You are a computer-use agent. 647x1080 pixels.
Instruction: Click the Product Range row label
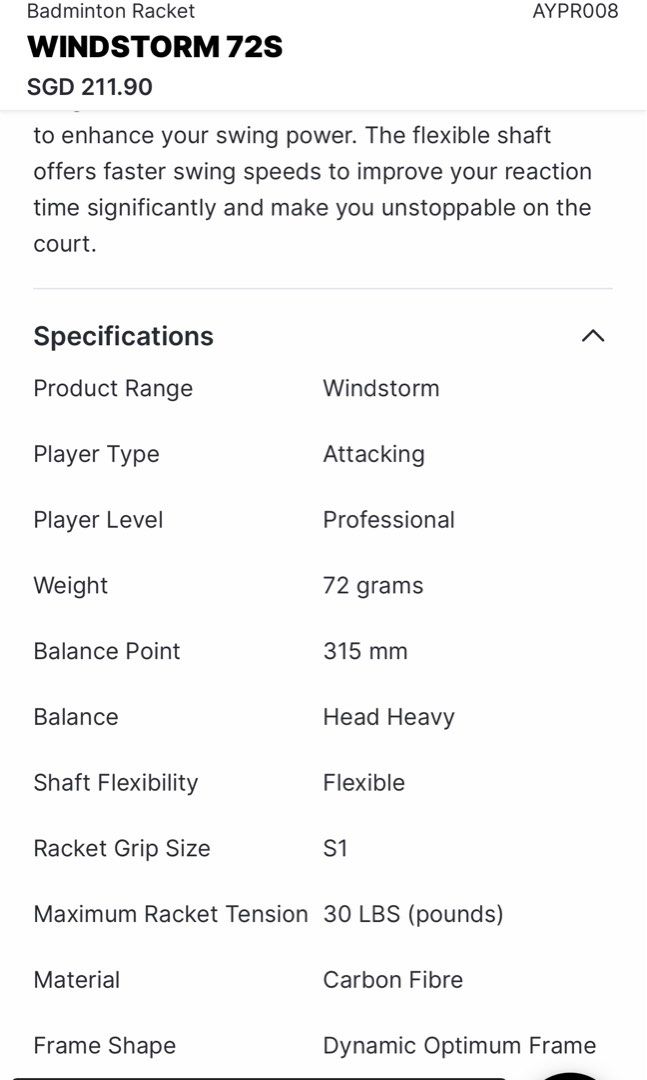113,388
